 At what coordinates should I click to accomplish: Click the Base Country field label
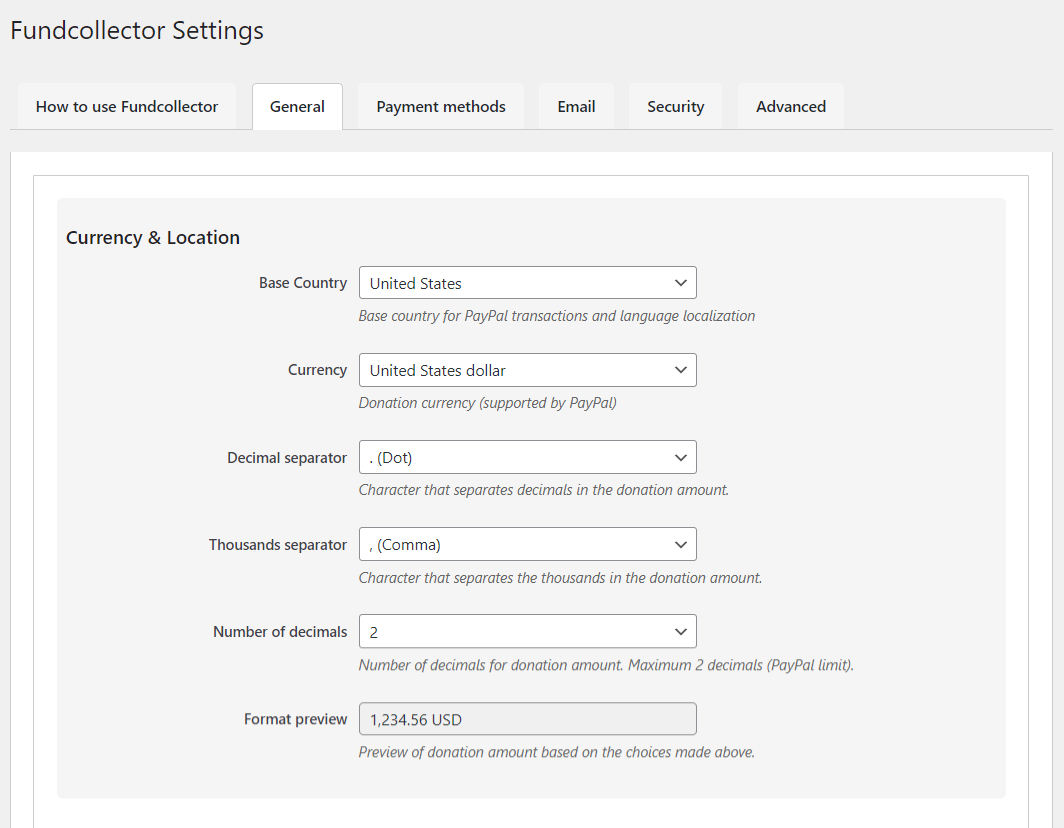(302, 283)
